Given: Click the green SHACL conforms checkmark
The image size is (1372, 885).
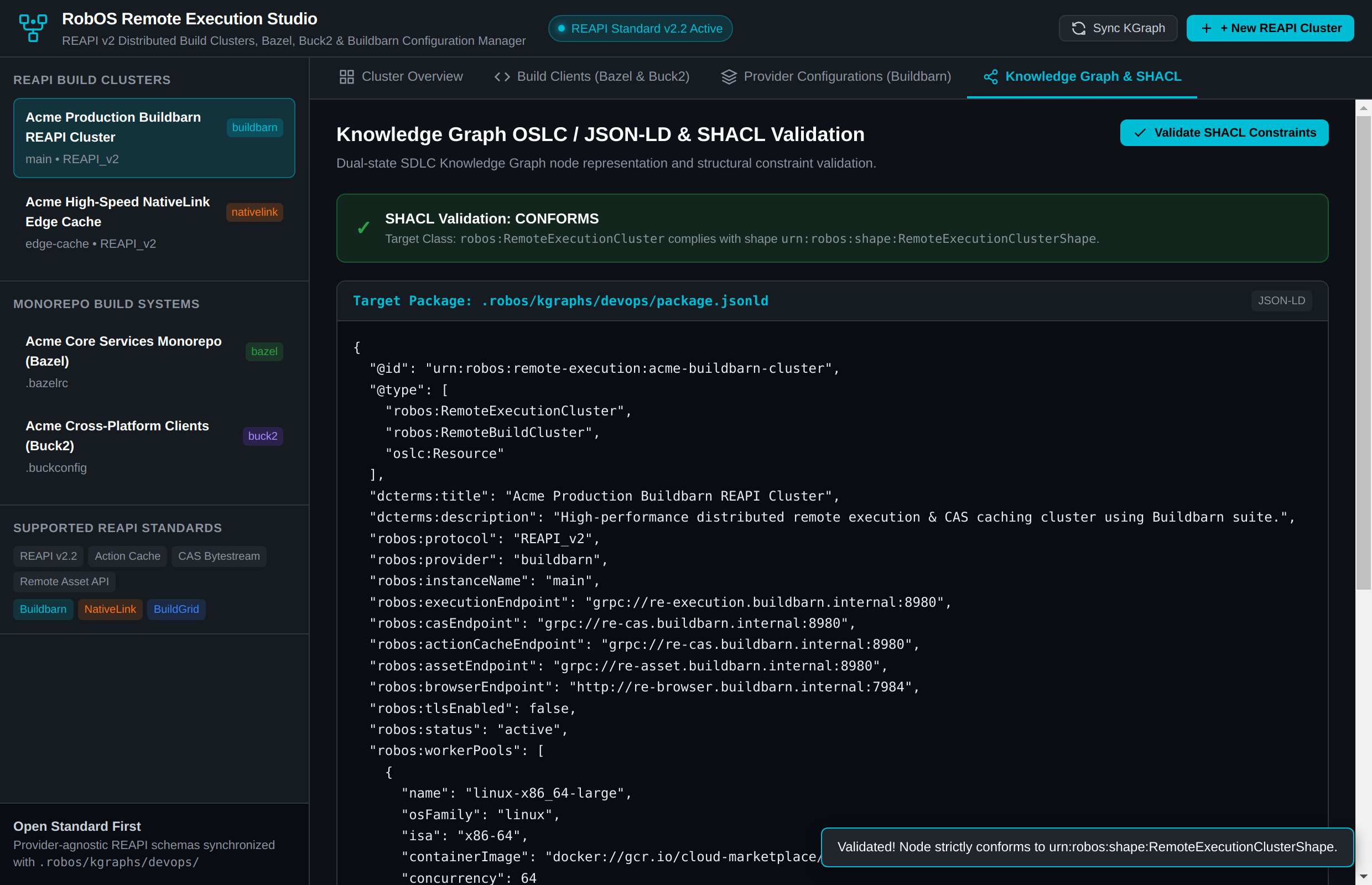Looking at the screenshot, I should coord(363,228).
